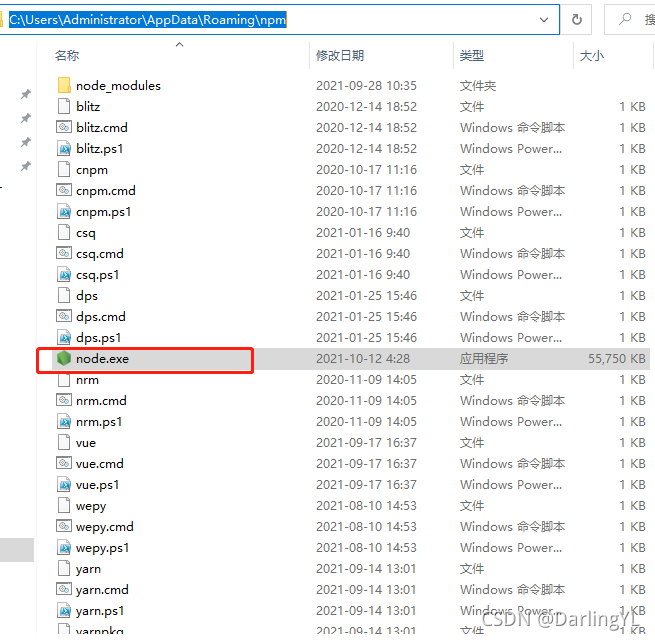The height and width of the screenshot is (640, 655).
Task: Select the yarn.cmd script icon
Action: click(x=64, y=589)
